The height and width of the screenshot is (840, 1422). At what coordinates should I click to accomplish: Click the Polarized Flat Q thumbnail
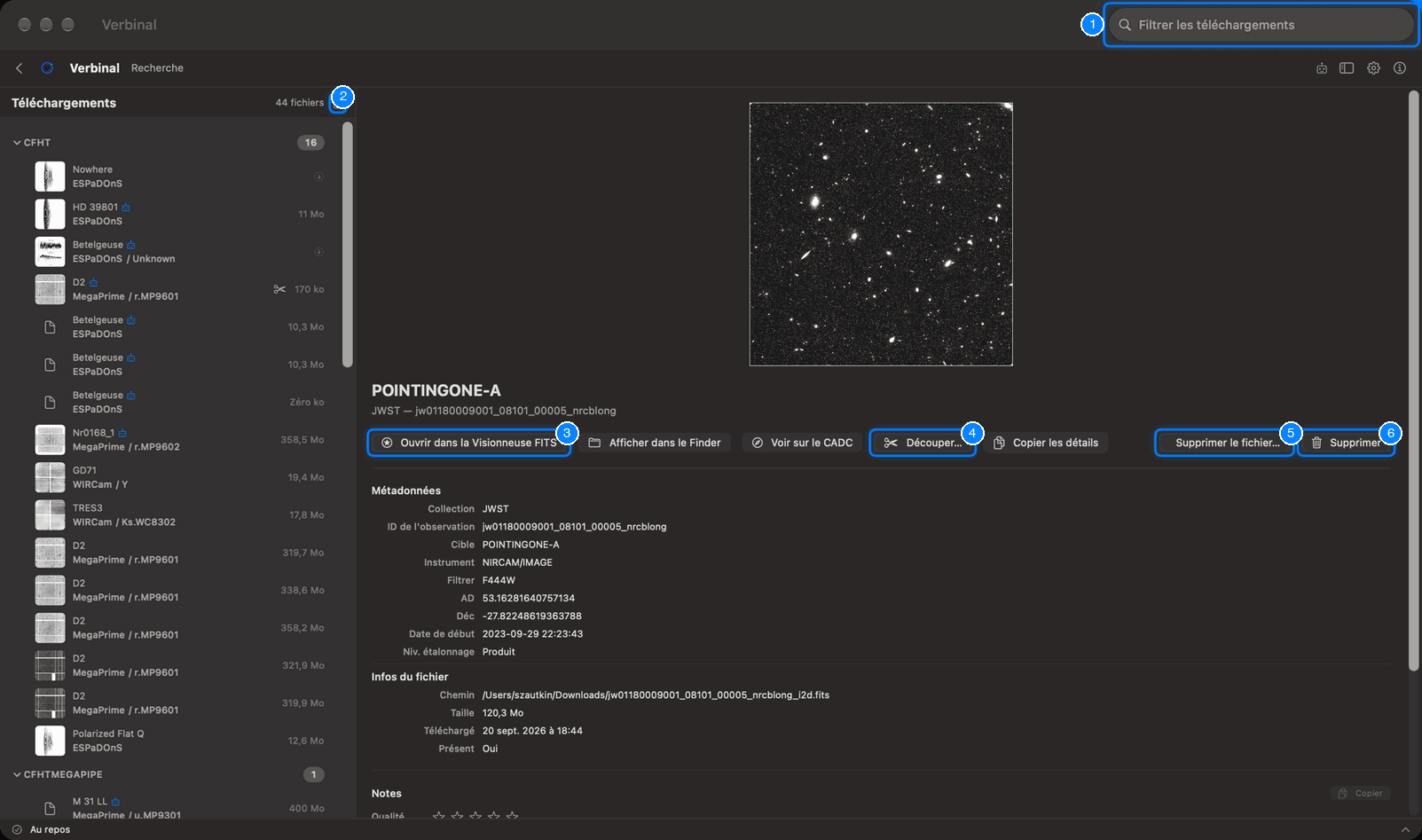pos(50,741)
